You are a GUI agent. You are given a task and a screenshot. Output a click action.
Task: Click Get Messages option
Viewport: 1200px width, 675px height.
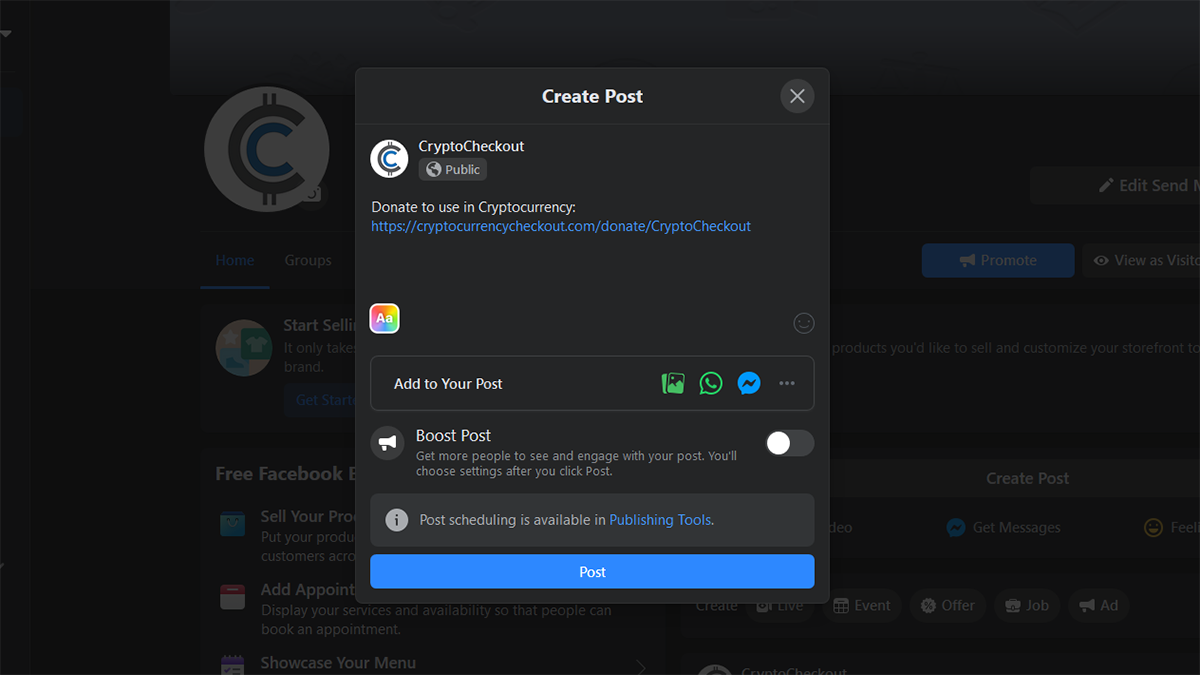[x=1004, y=527]
